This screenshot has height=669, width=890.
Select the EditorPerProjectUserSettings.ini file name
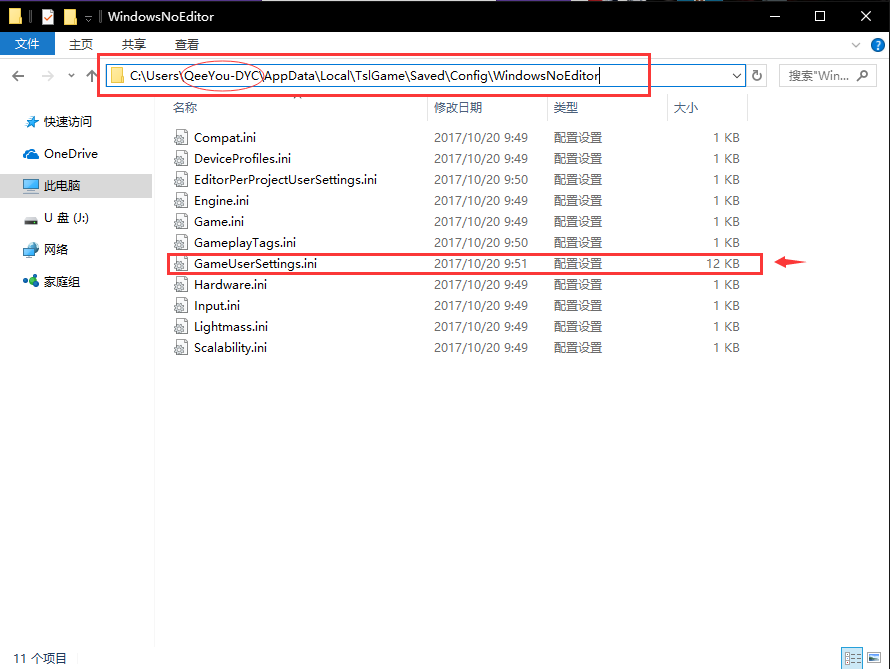286,180
